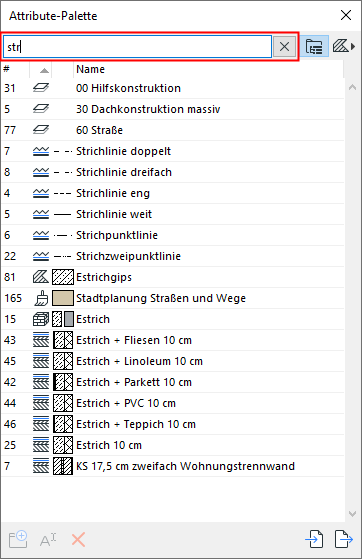Select 'Estrich + Fliesen 10 cm'
The image size is (362, 559).
(x=134, y=340)
